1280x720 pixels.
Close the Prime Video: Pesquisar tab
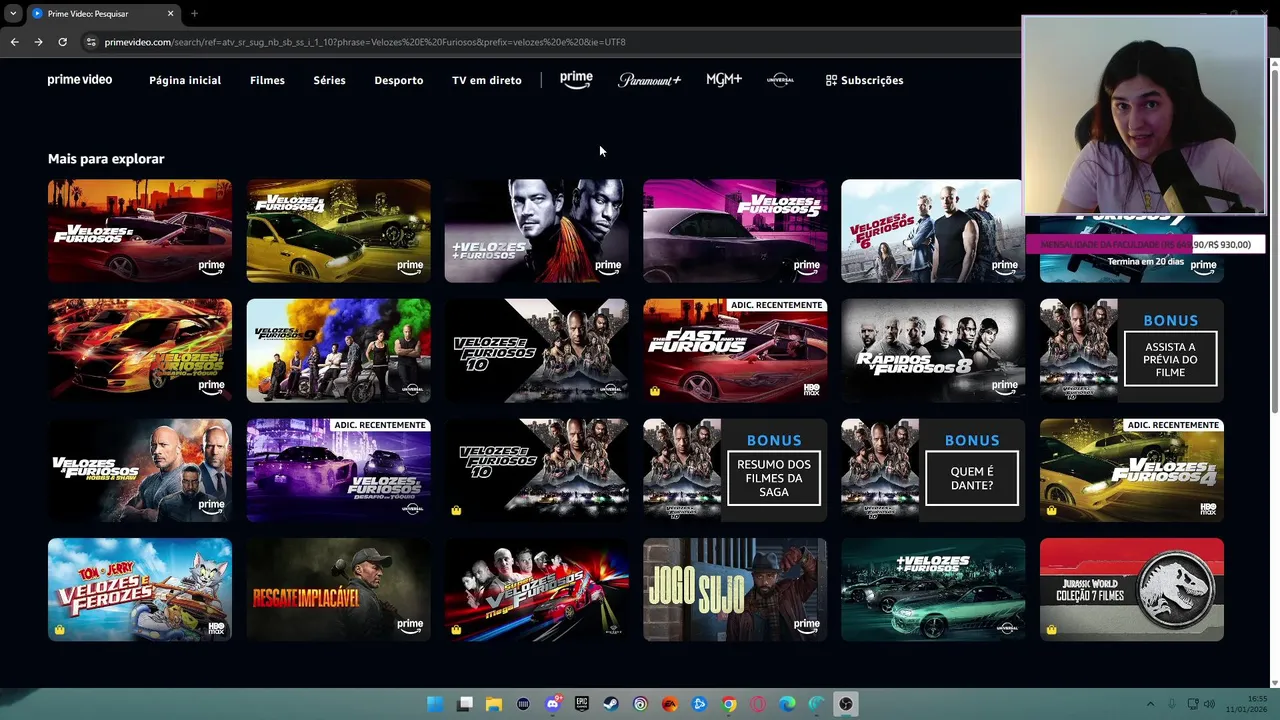pos(170,14)
